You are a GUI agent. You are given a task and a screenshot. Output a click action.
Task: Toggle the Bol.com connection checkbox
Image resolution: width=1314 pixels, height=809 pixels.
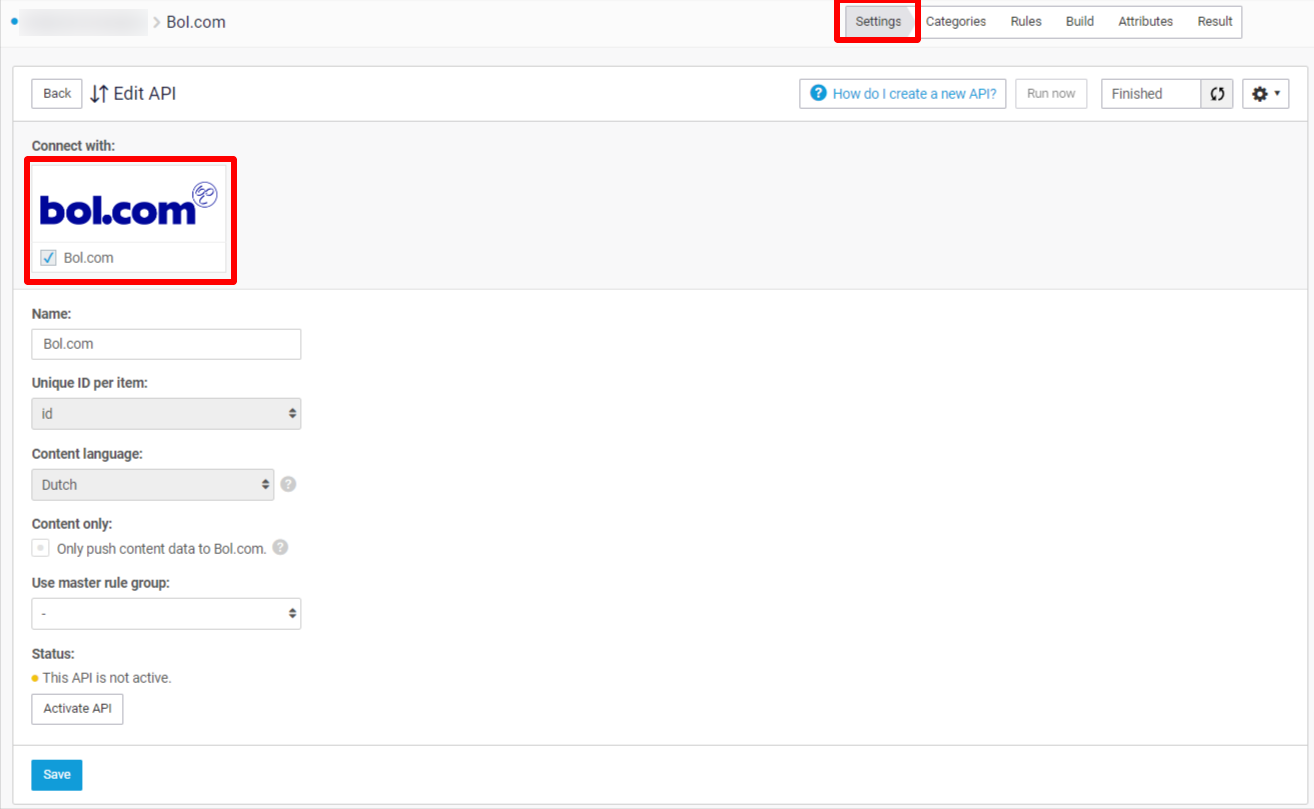[x=48, y=258]
